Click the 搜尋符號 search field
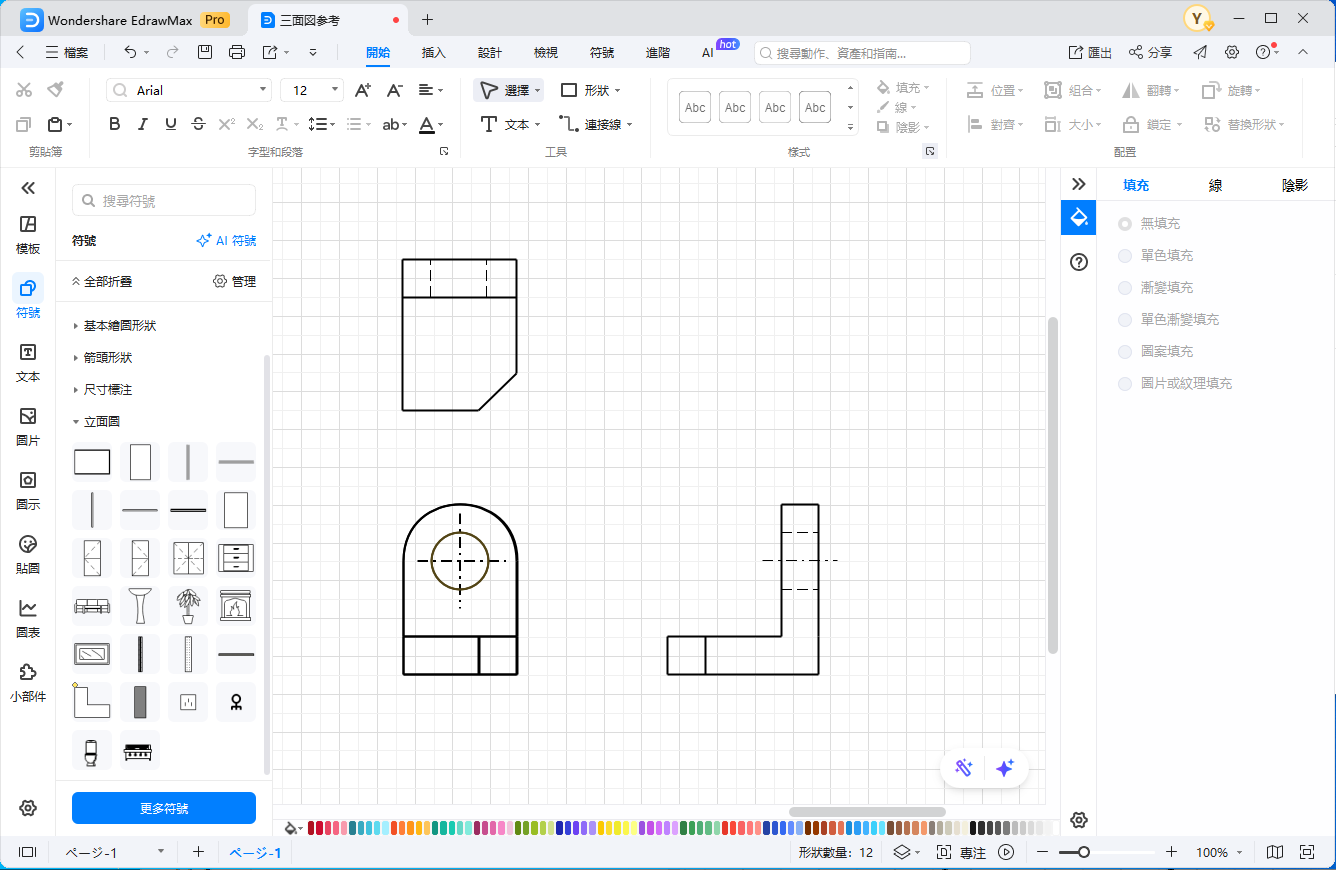The width and height of the screenshot is (1336, 870). pyautogui.click(x=164, y=201)
